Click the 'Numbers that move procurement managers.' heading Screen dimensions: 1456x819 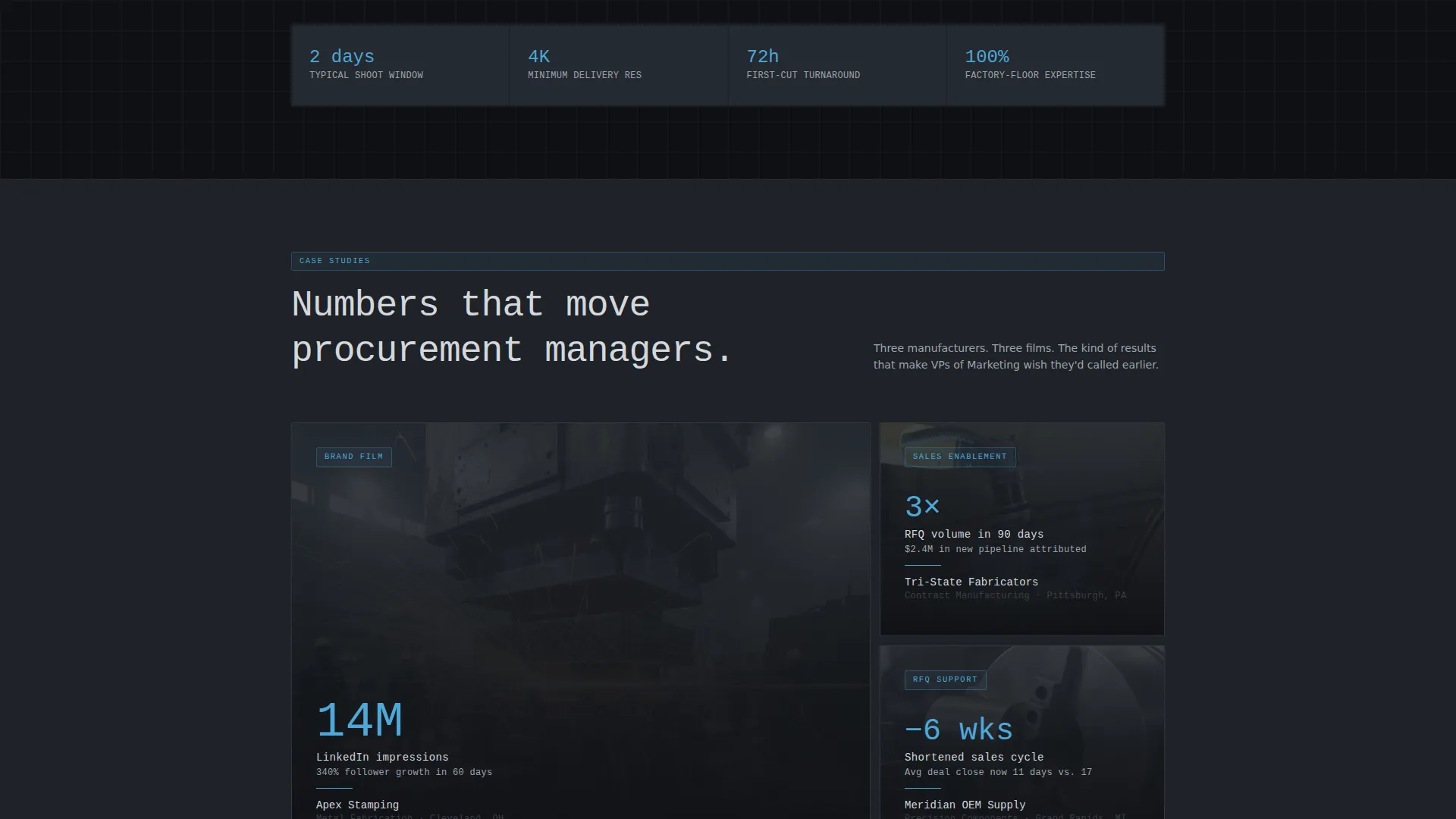(x=513, y=328)
